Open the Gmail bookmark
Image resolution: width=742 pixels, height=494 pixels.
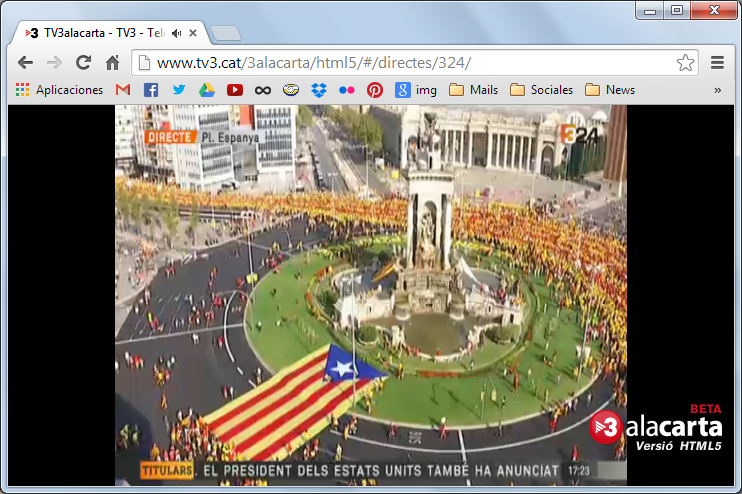(x=123, y=90)
